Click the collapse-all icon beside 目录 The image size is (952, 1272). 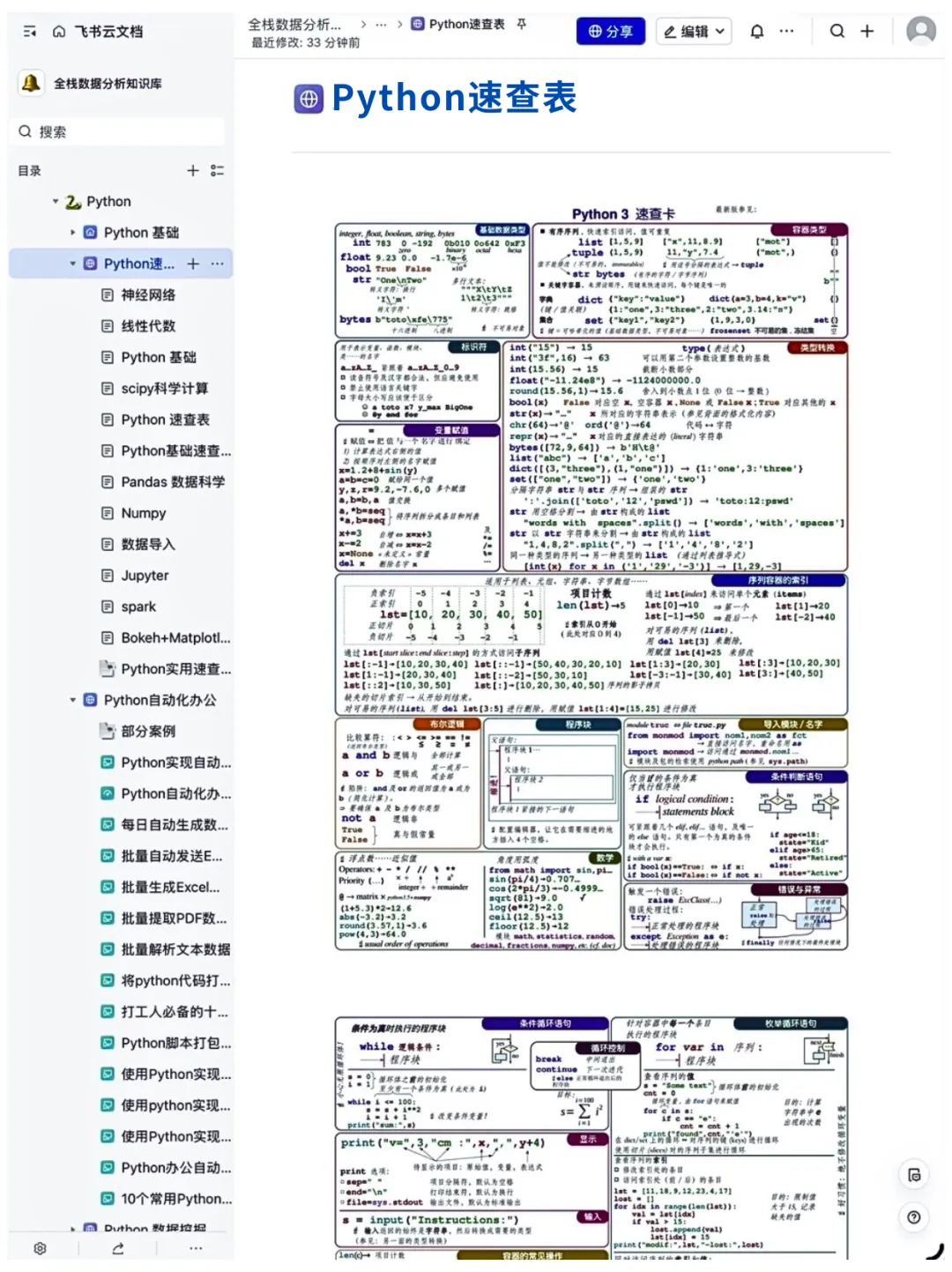[x=218, y=171]
